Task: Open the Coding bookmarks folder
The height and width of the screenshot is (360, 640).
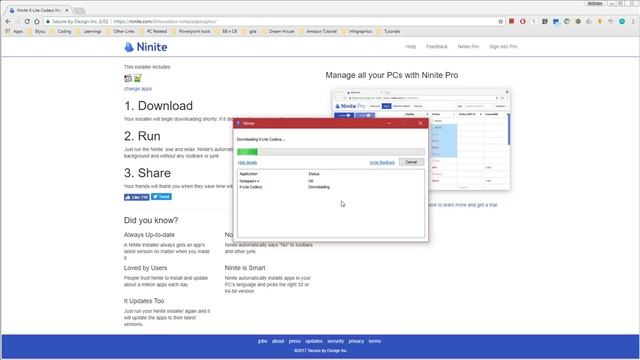Action: pos(60,31)
